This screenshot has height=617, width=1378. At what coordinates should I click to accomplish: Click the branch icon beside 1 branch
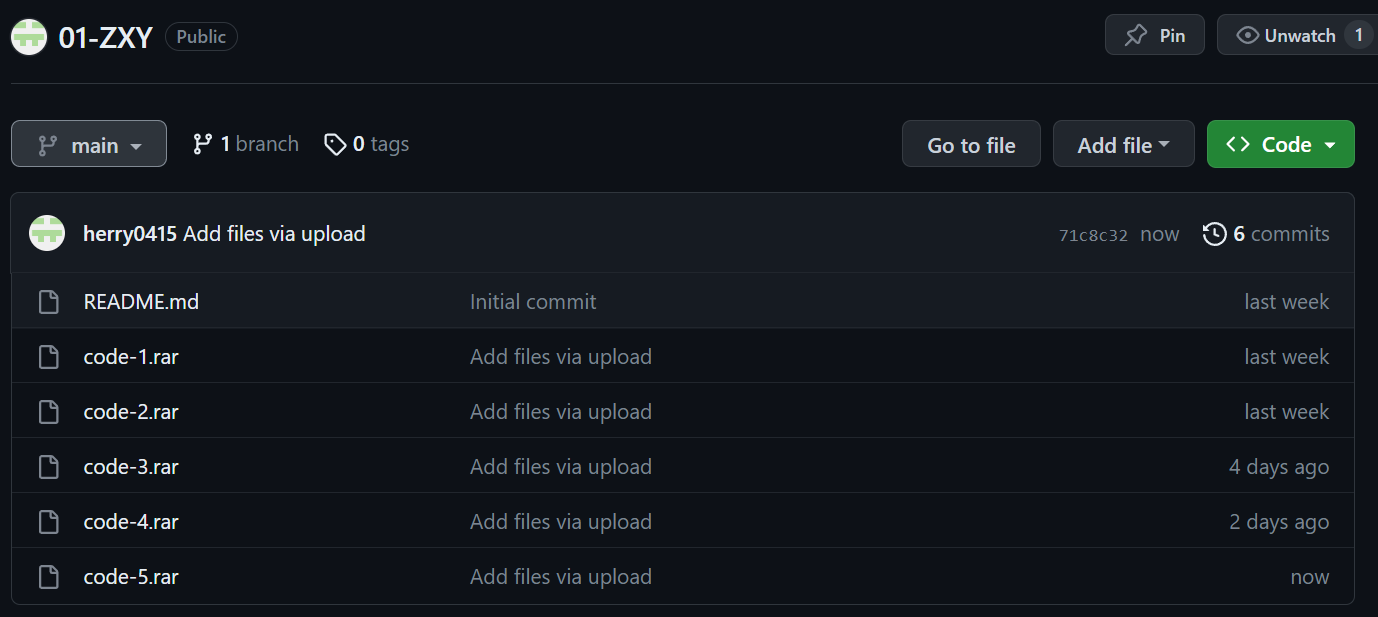pos(202,144)
